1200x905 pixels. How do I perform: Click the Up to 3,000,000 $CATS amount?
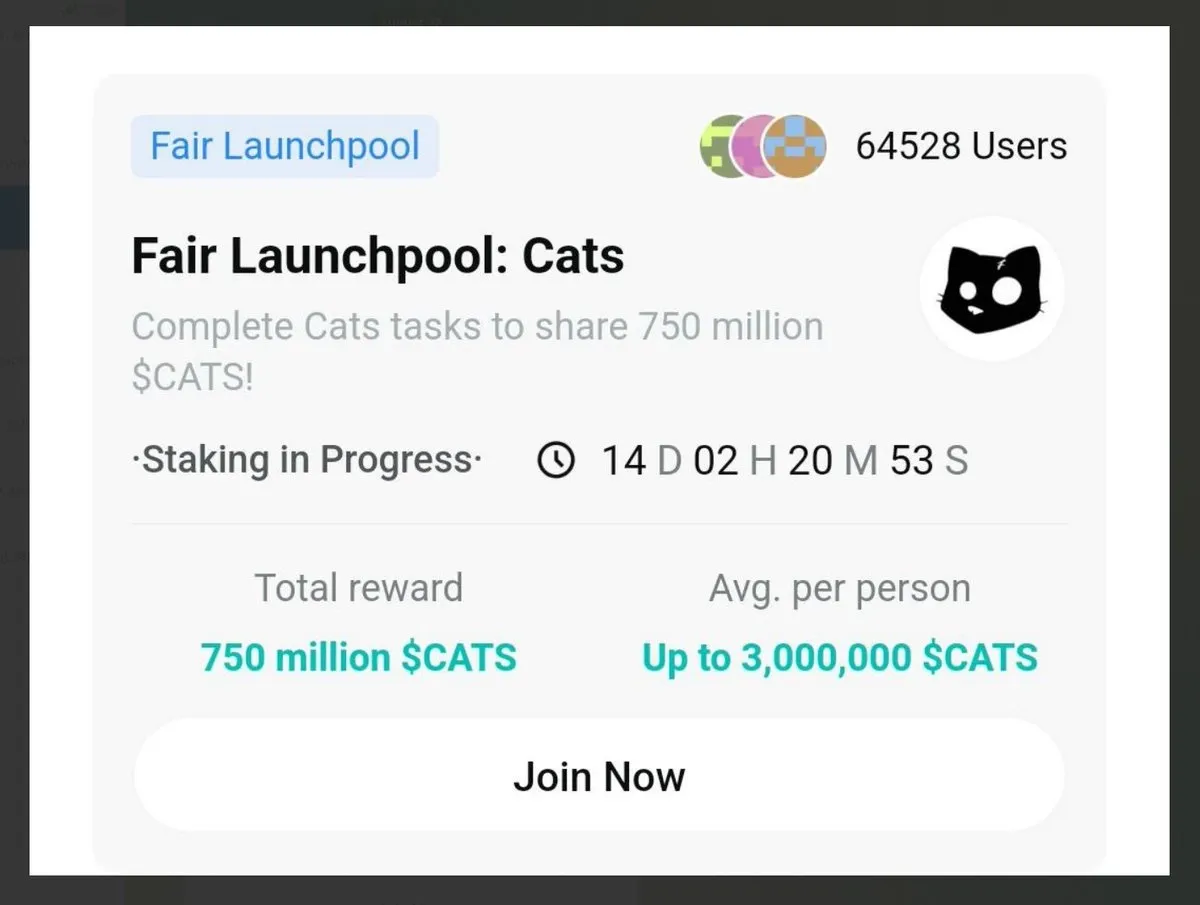[839, 657]
